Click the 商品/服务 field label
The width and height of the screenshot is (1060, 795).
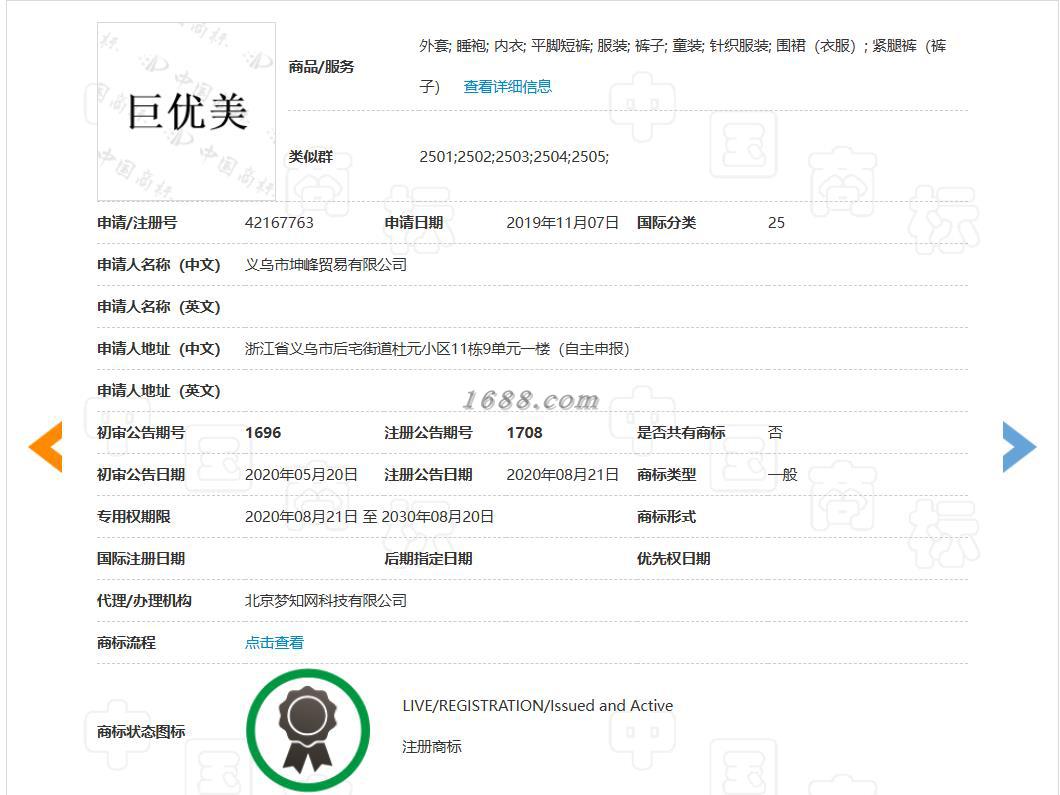click(x=321, y=66)
